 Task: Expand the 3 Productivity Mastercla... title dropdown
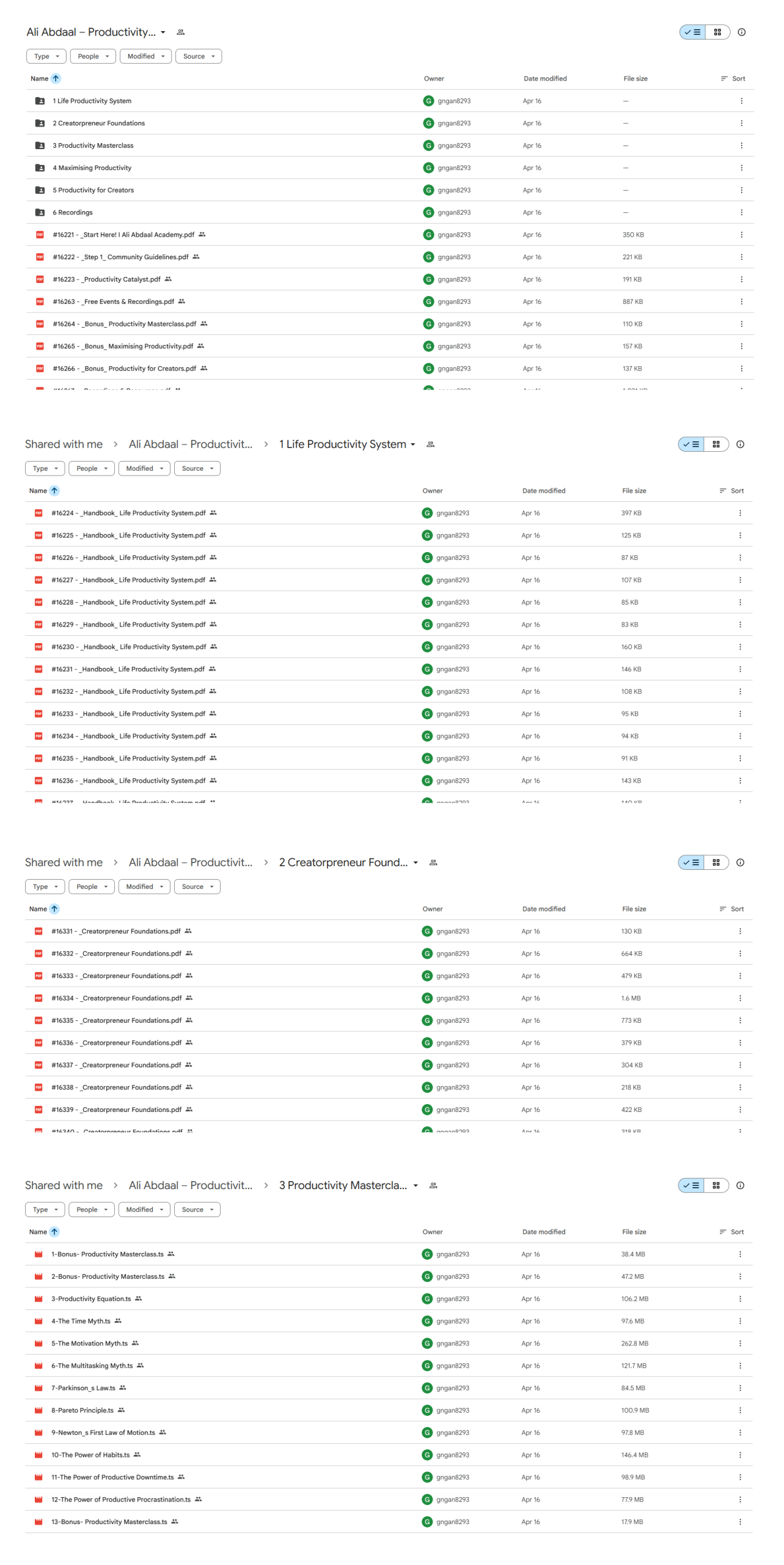click(416, 1184)
